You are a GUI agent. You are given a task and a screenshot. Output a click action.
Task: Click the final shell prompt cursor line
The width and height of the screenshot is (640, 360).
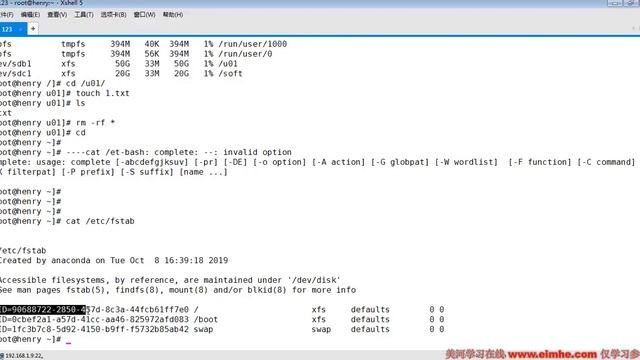(36, 339)
